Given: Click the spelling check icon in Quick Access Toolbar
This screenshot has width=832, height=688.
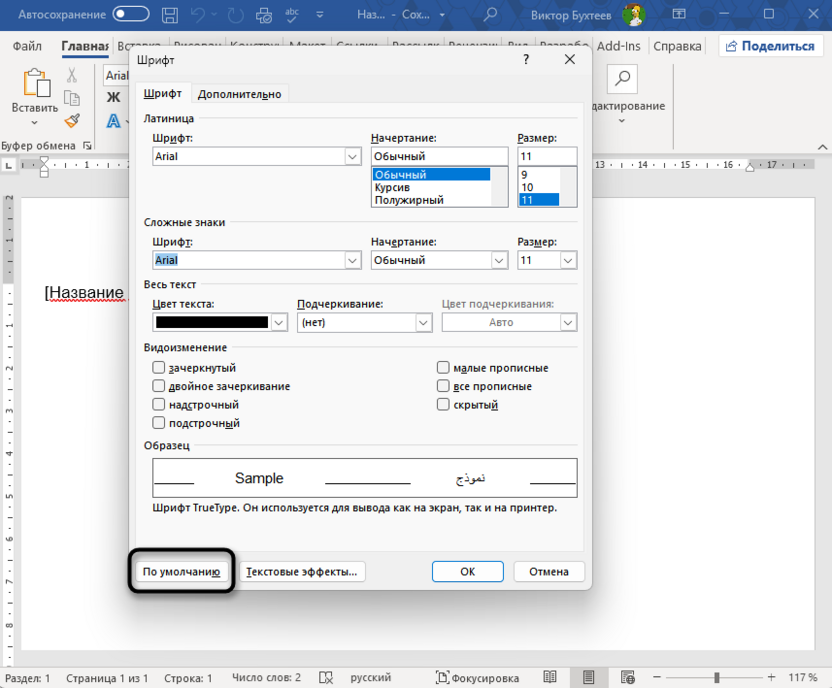Looking at the screenshot, I should (x=290, y=15).
